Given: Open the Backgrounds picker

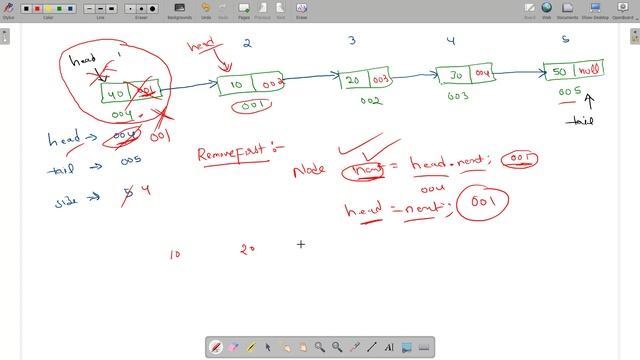Looking at the screenshot, I should [x=180, y=10].
